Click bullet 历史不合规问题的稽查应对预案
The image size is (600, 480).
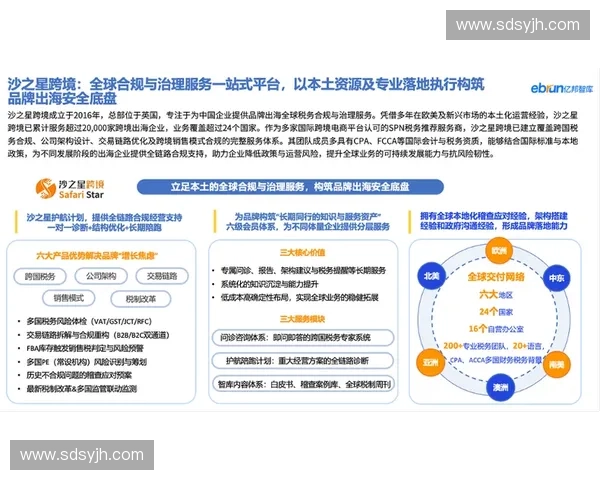[79, 375]
